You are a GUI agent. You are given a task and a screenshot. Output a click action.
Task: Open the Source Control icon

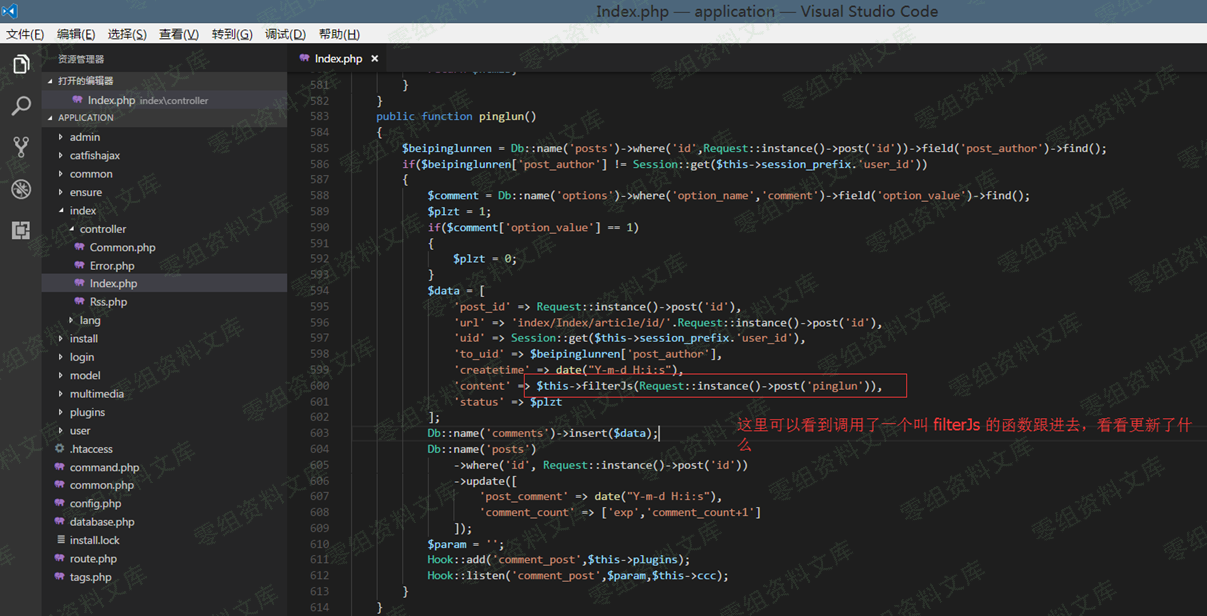(21, 147)
